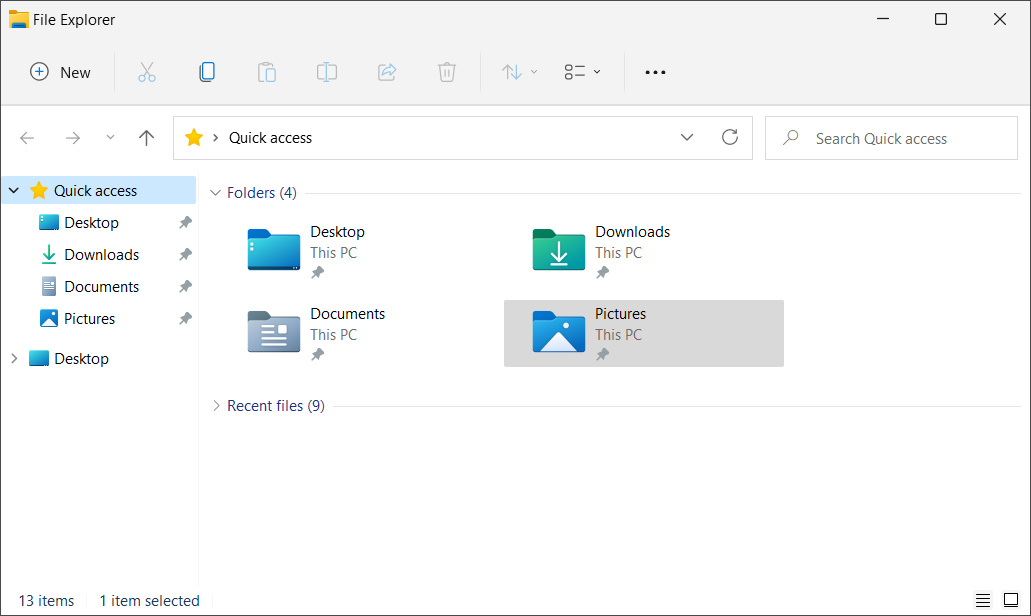The image size is (1031, 616).
Task: Select Desktop under Quick access in the sidebar
Action: [x=91, y=223]
